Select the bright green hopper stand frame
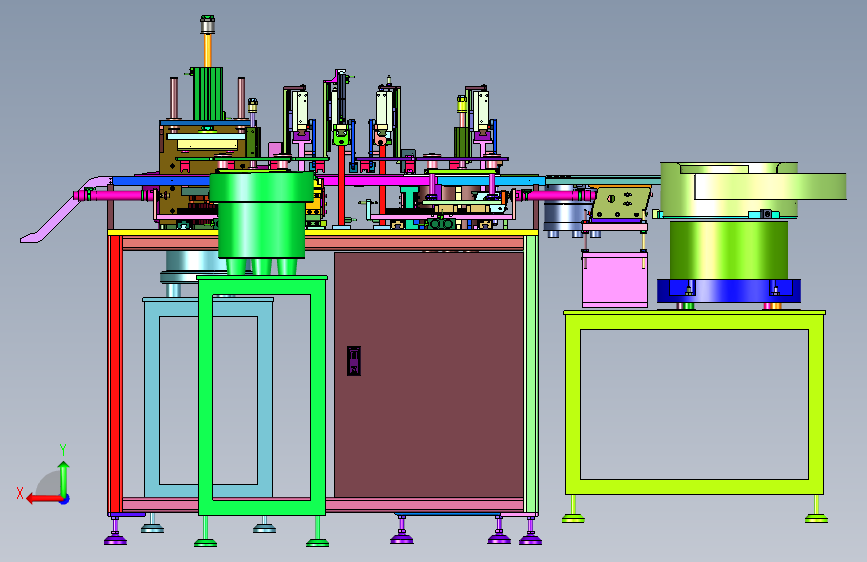 click(262, 395)
